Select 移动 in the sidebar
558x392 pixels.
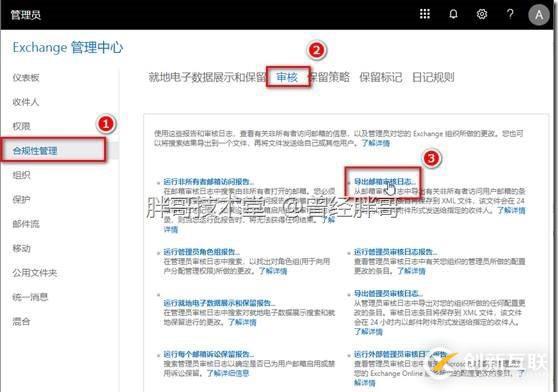pyautogui.click(x=21, y=248)
